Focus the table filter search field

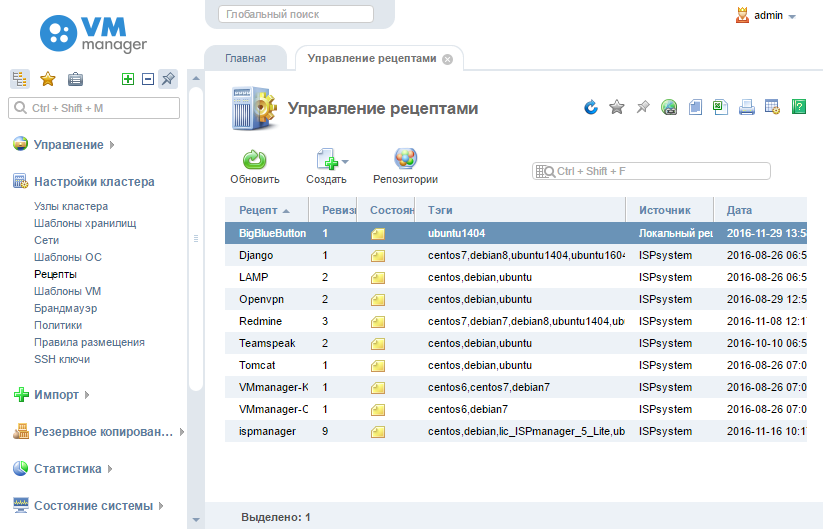pyautogui.click(x=651, y=171)
